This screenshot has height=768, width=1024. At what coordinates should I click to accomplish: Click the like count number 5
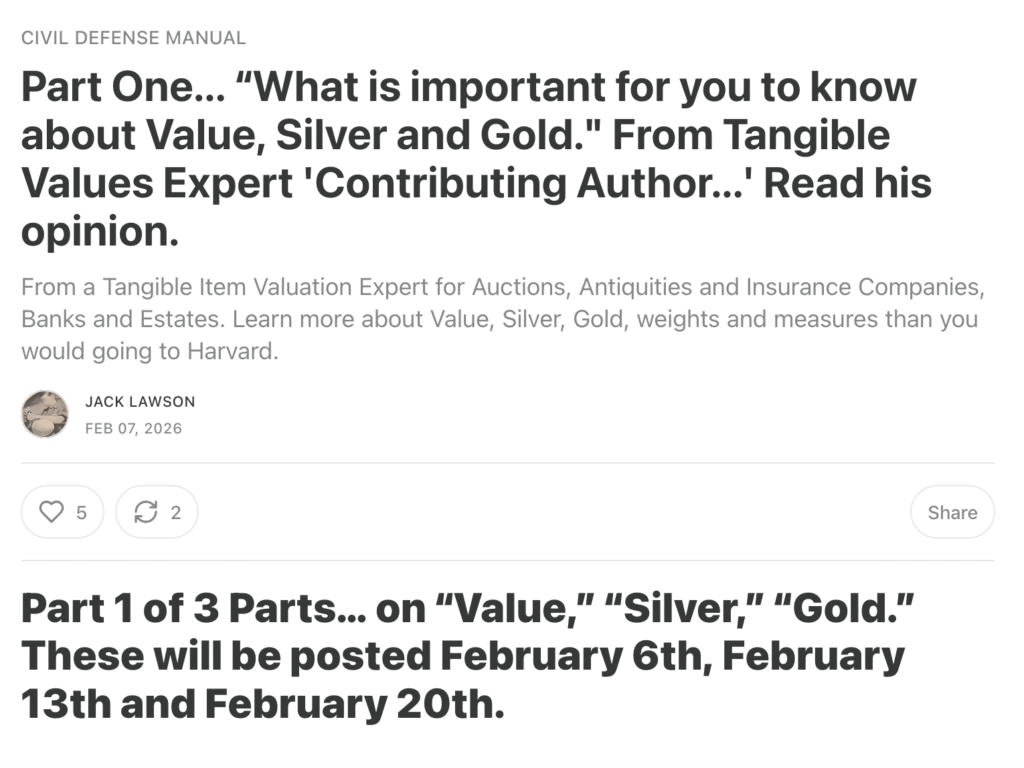click(x=81, y=513)
